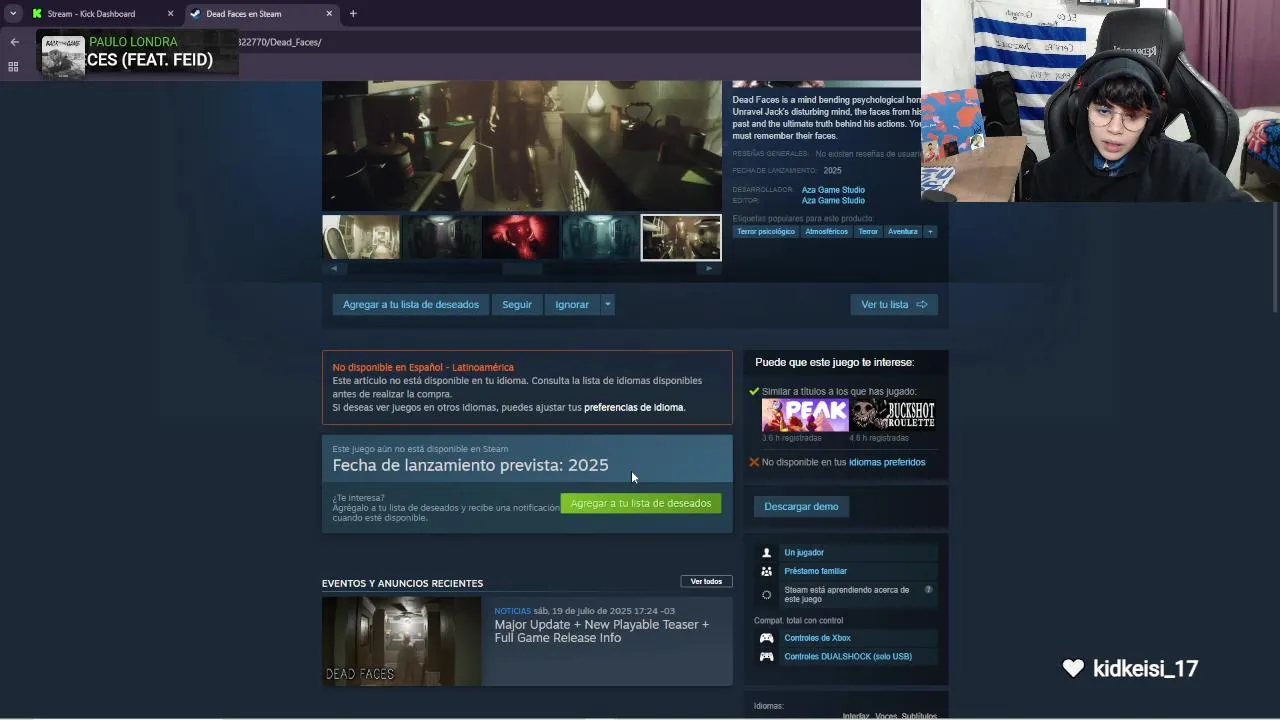This screenshot has height=720, width=1280.
Task: Open the Atmosféricos tag
Action: tap(826, 232)
